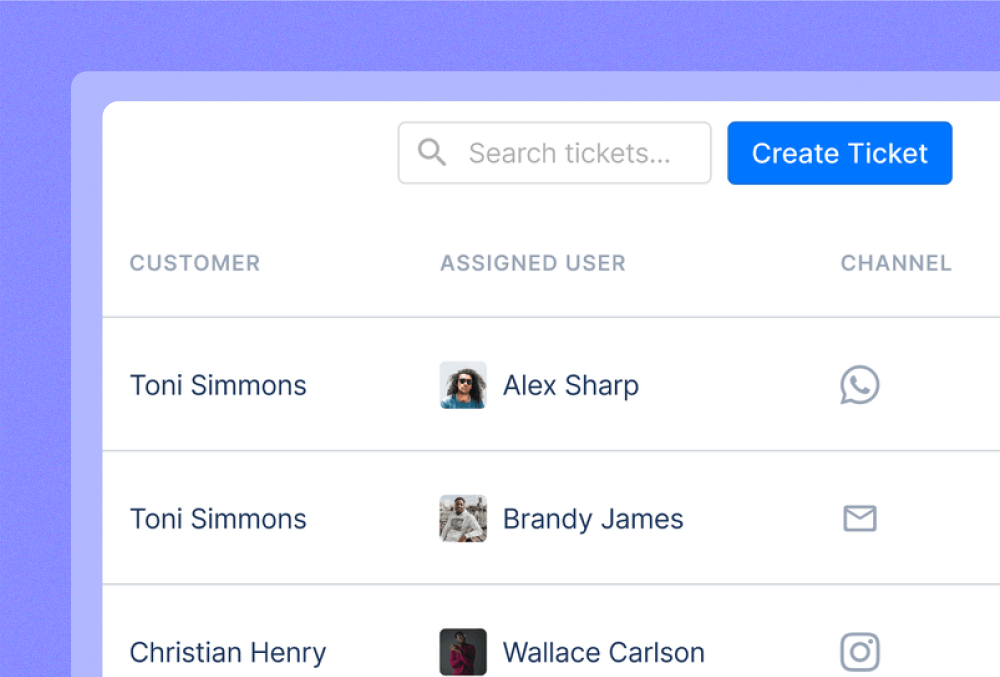This screenshot has height=677, width=1000.
Task: Sort by the ASSIGNED USER column header
Action: (x=533, y=263)
